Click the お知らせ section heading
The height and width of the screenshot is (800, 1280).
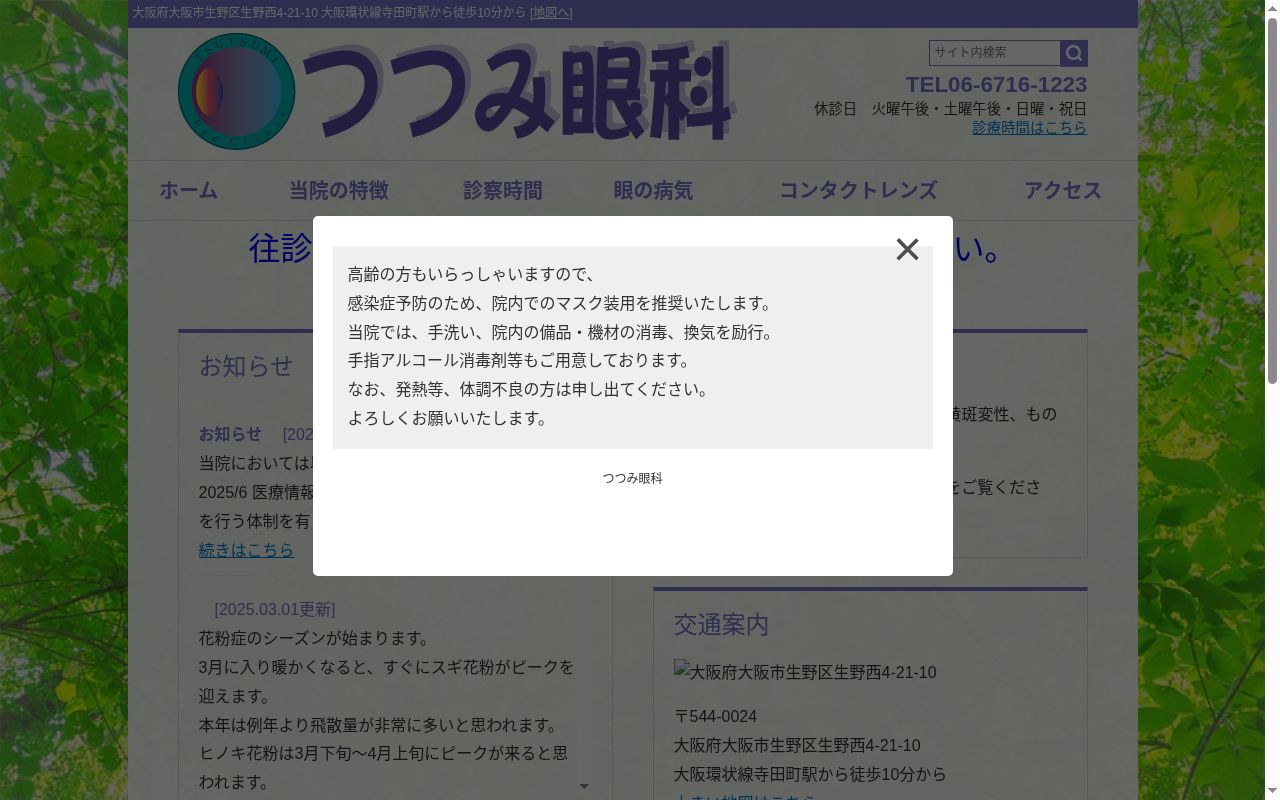point(246,366)
